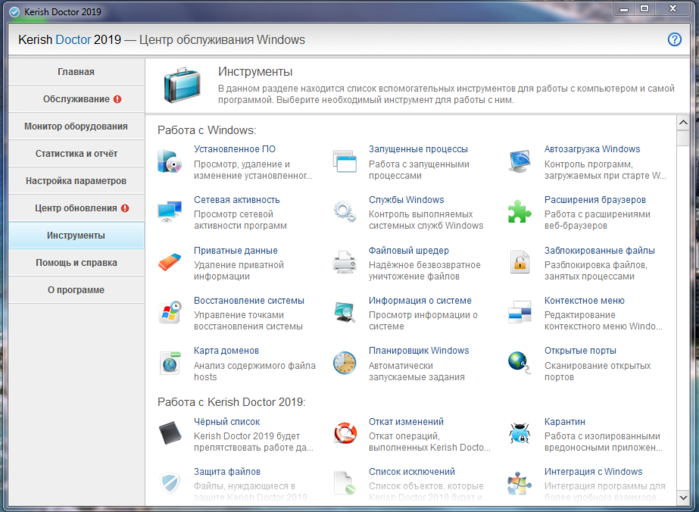699x512 pixels.
Task: Click the Установленное ПО disc icon
Action: tap(169, 161)
